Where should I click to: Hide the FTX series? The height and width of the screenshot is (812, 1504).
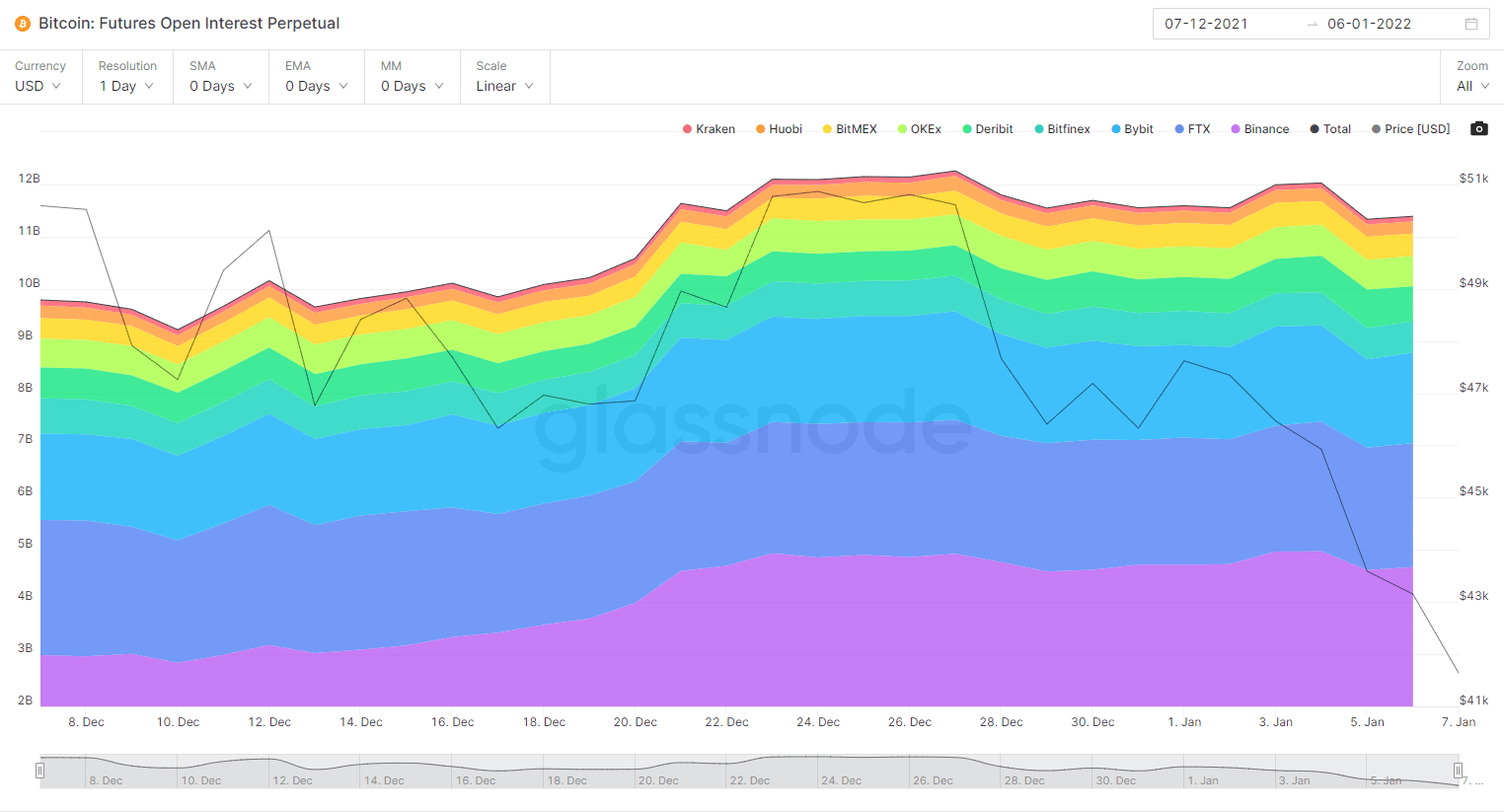pyautogui.click(x=1192, y=129)
